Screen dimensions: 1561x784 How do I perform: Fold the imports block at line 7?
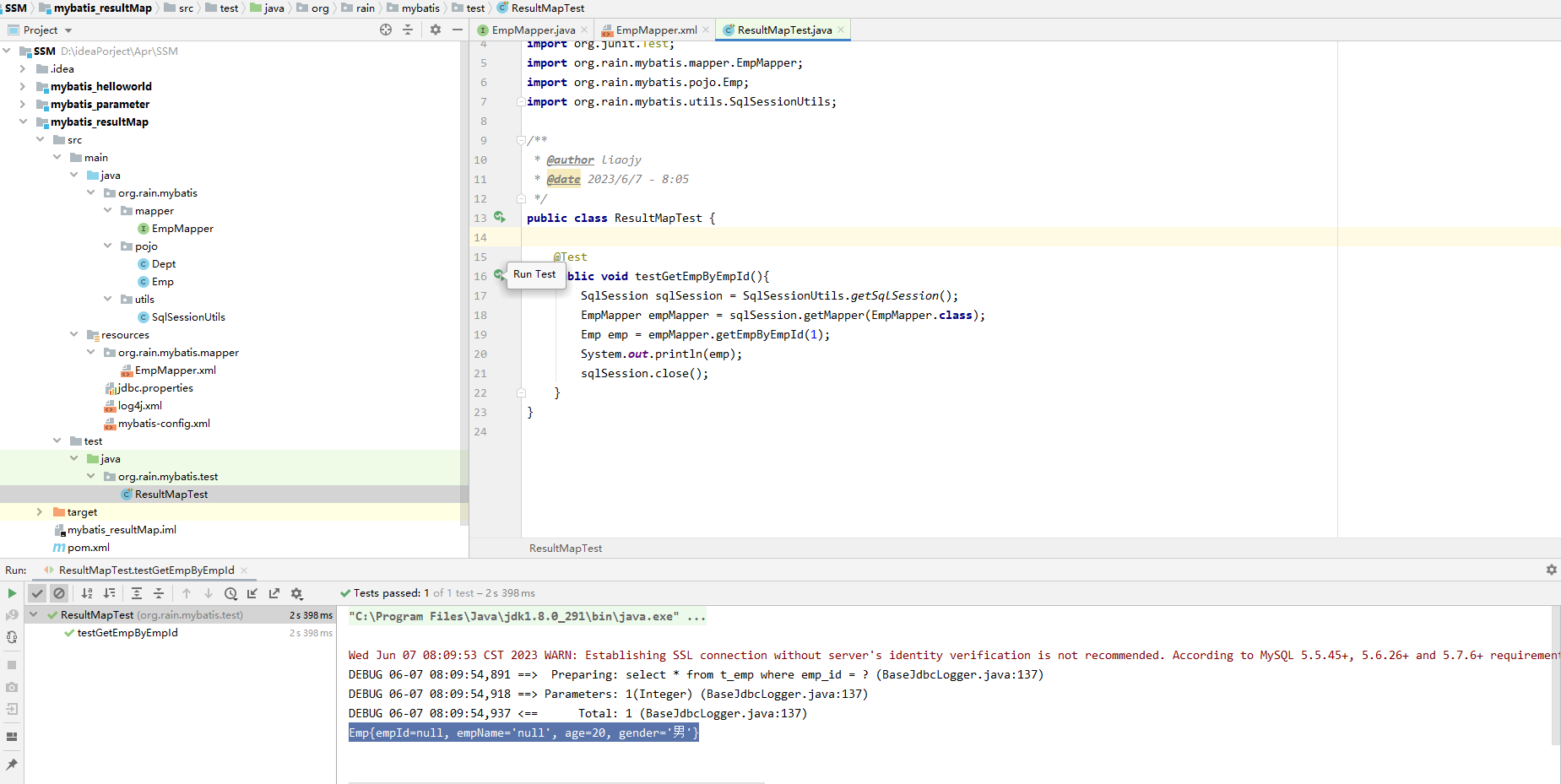(521, 101)
